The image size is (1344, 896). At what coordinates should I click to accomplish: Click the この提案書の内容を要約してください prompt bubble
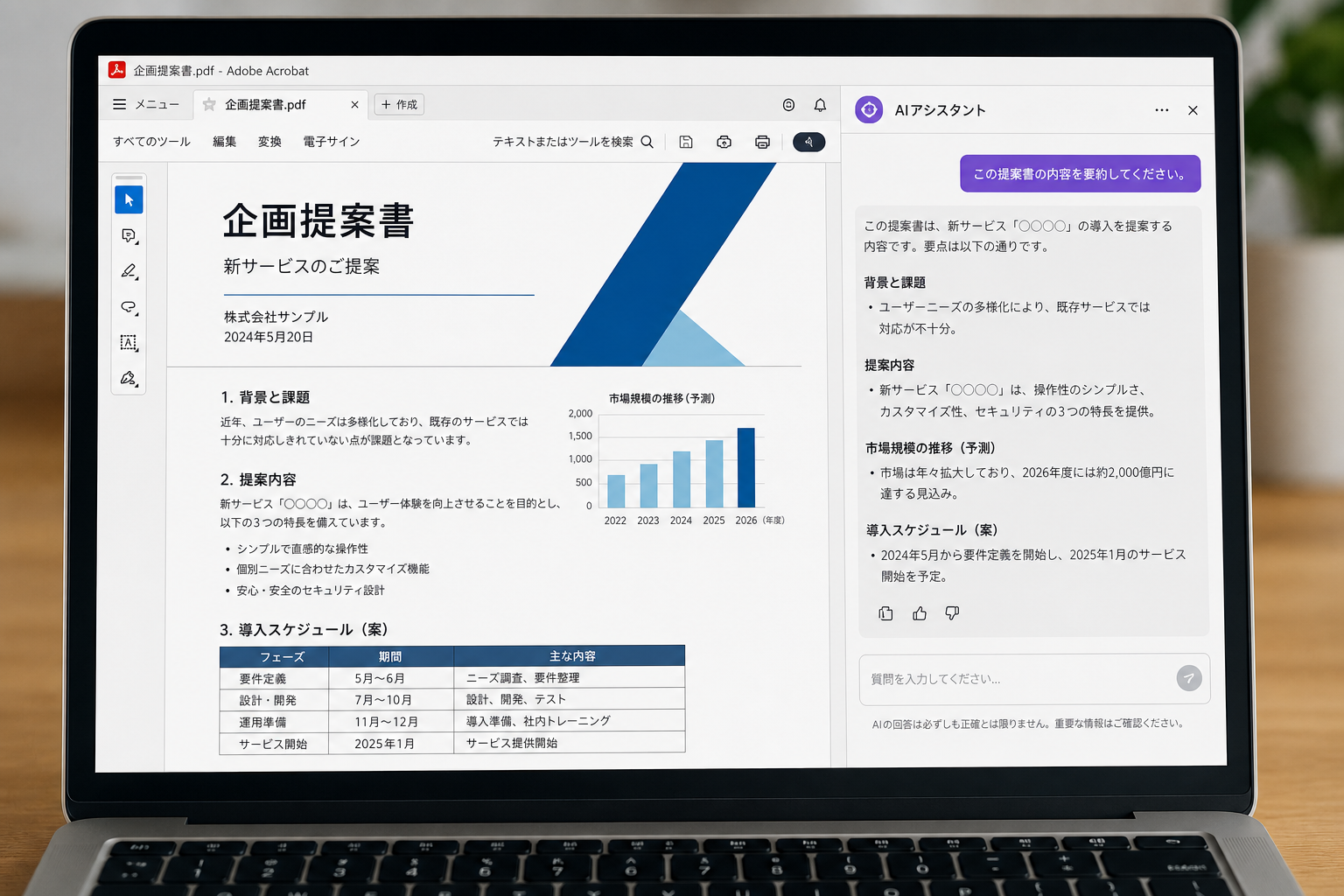[x=1080, y=173]
